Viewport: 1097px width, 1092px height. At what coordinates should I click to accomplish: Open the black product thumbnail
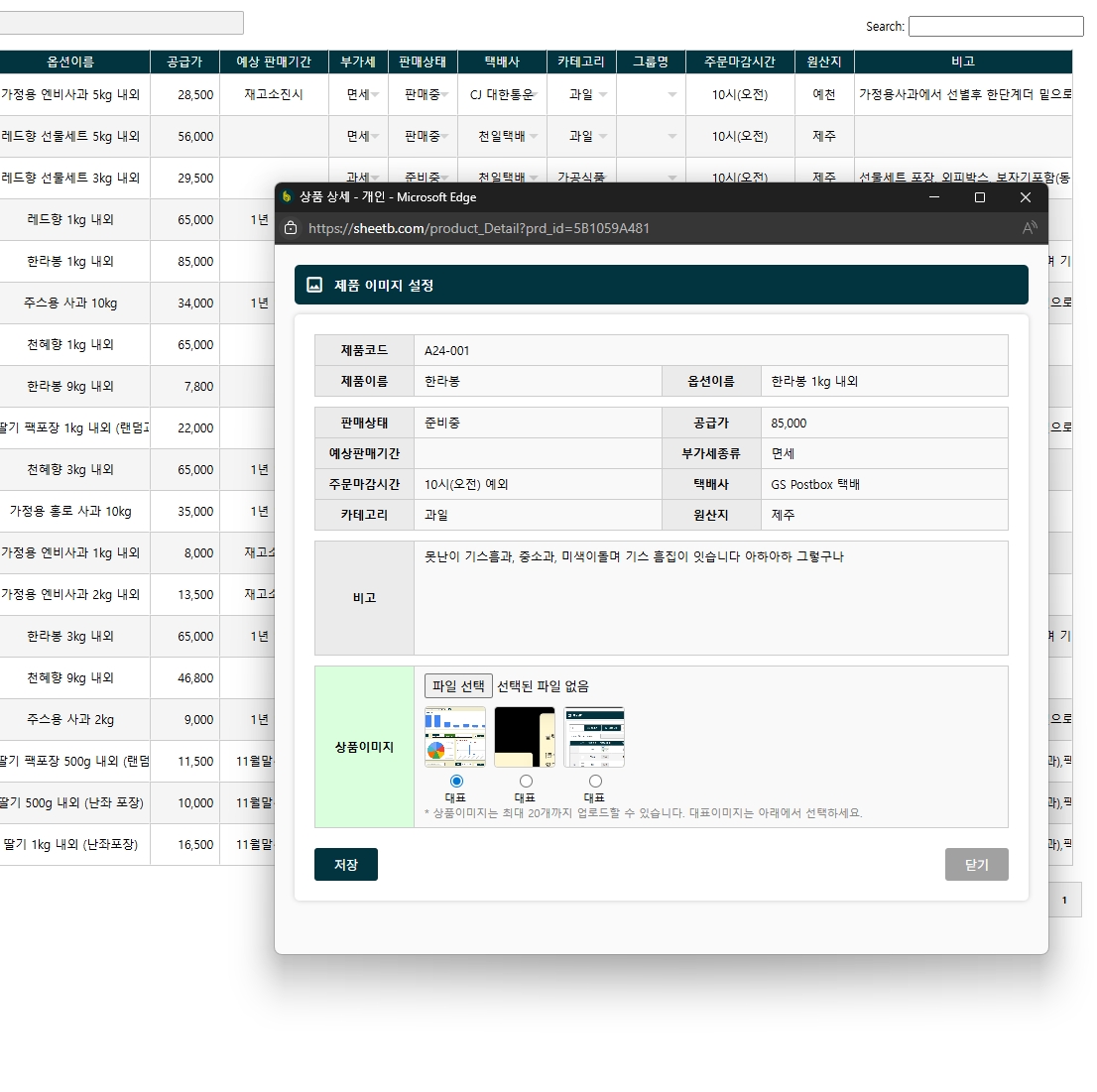tap(525, 737)
